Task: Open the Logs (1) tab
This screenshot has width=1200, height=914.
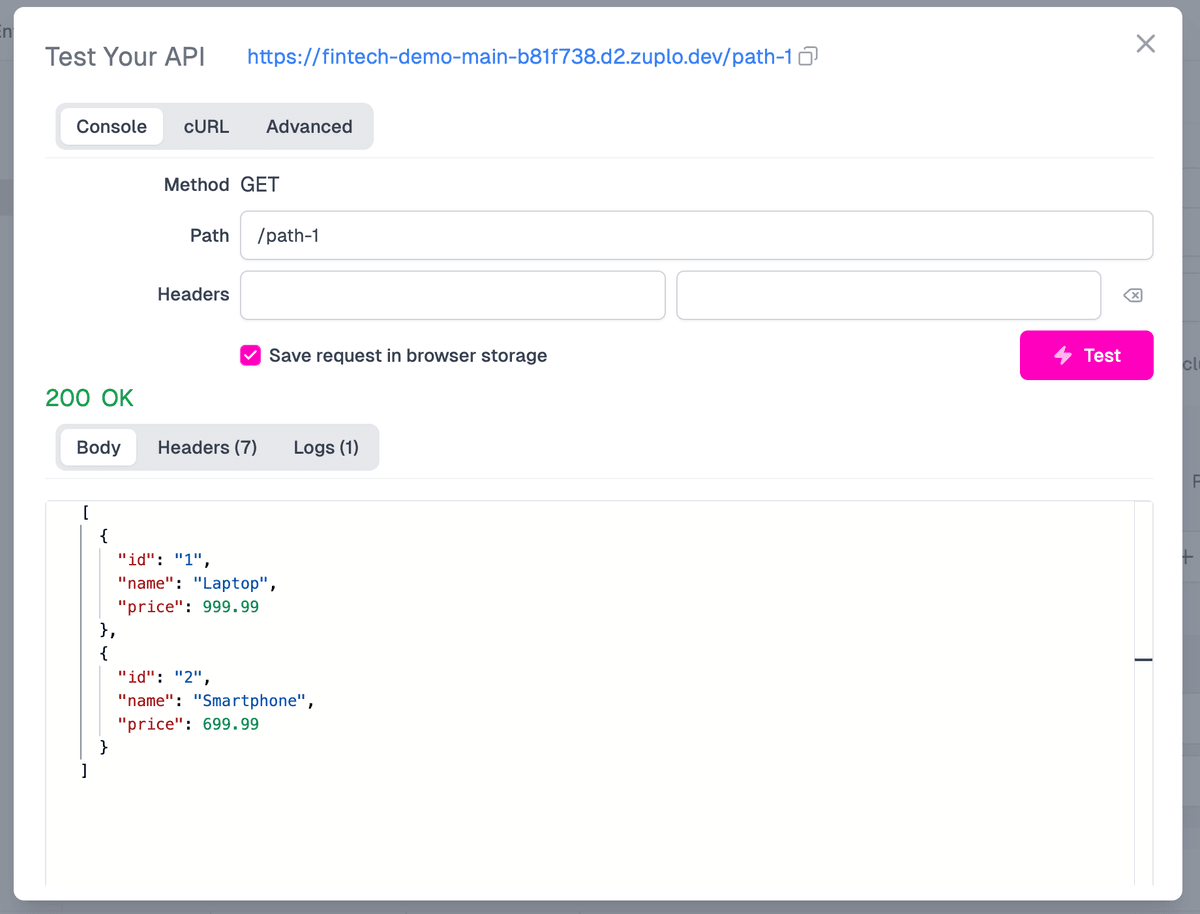Action: click(x=326, y=447)
